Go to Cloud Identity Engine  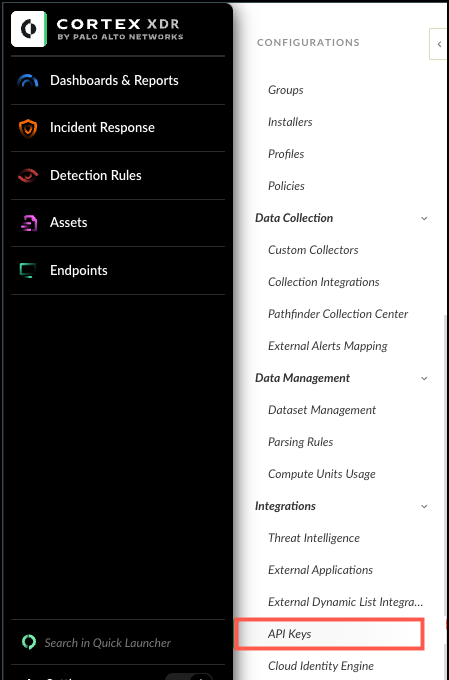pyautogui.click(x=321, y=666)
